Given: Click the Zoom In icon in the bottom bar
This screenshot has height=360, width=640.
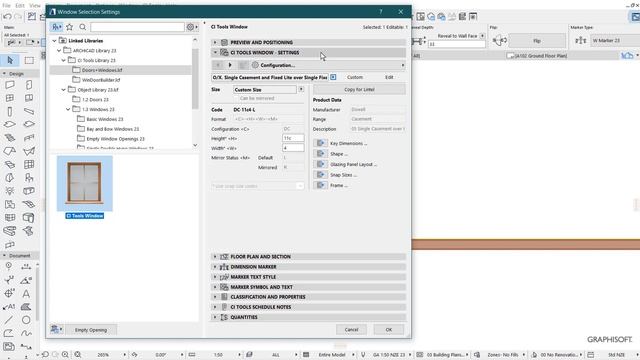Looking at the screenshot, I should [65, 355].
